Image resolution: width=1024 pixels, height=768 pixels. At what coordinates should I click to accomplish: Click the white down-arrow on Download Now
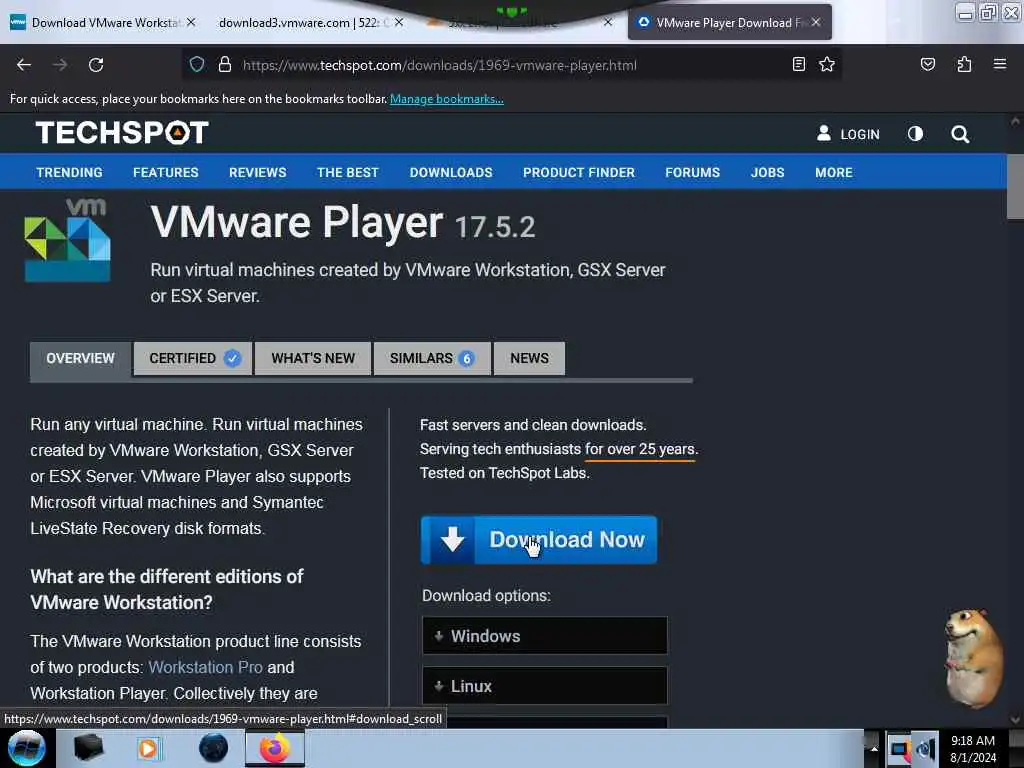[452, 539]
